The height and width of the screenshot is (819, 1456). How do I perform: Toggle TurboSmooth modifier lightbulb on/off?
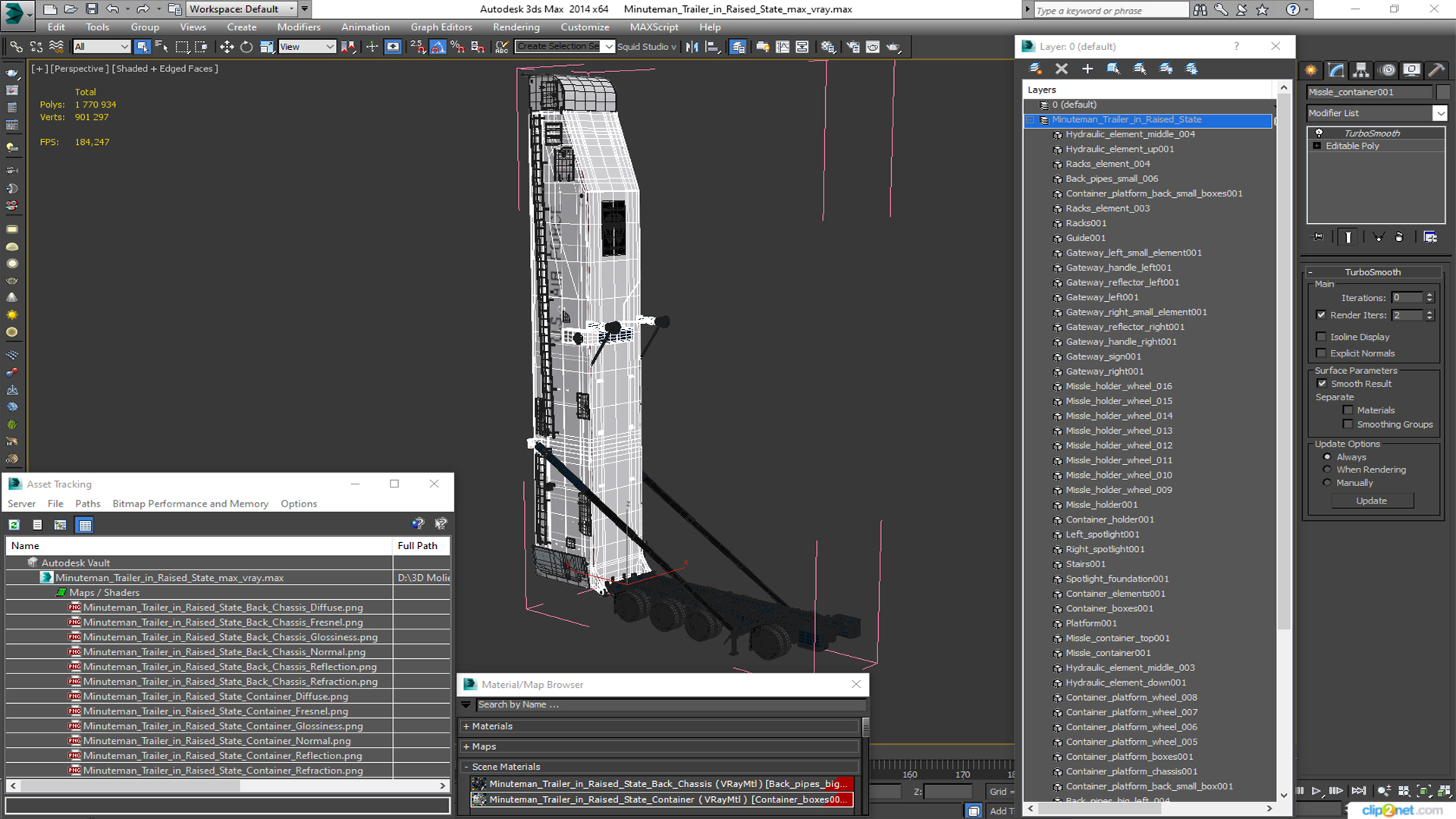pyautogui.click(x=1319, y=133)
